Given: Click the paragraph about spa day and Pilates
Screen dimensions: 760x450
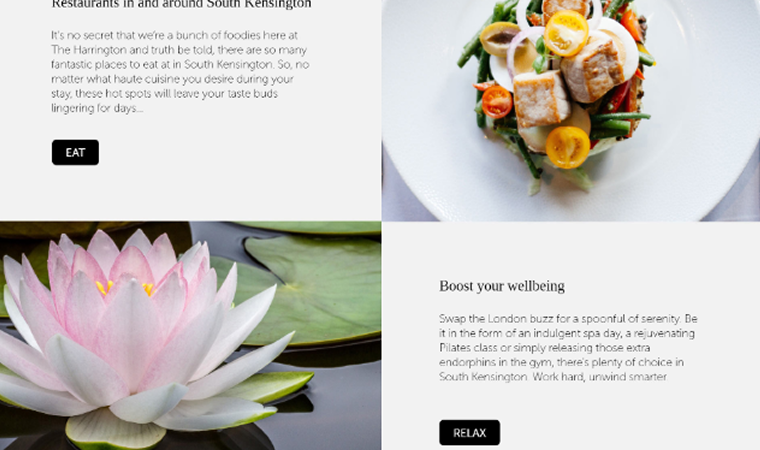Looking at the screenshot, I should [568, 348].
